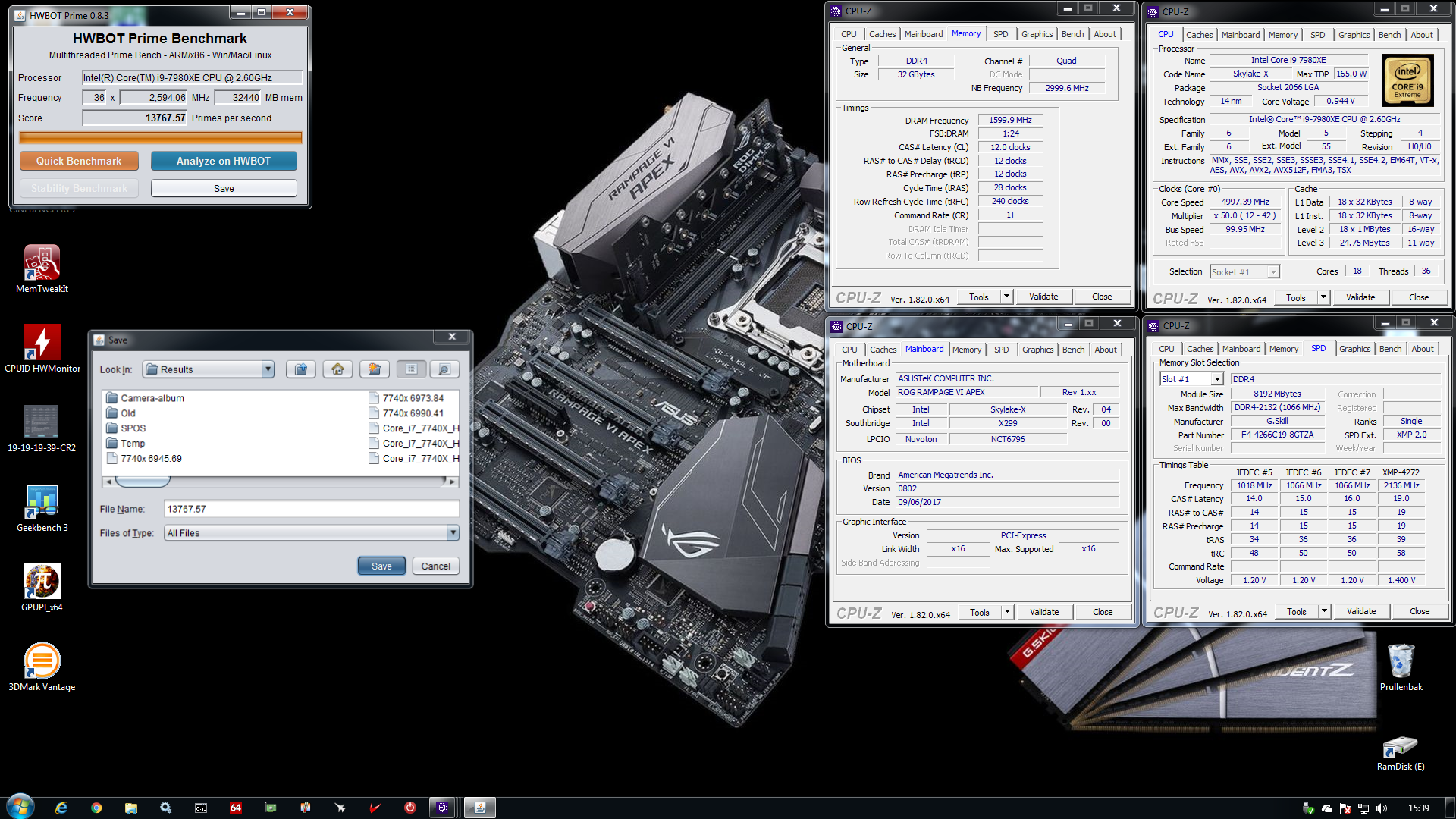The image size is (1456, 819).
Task: Confirm with Save button in Save dialog
Action: click(381, 566)
